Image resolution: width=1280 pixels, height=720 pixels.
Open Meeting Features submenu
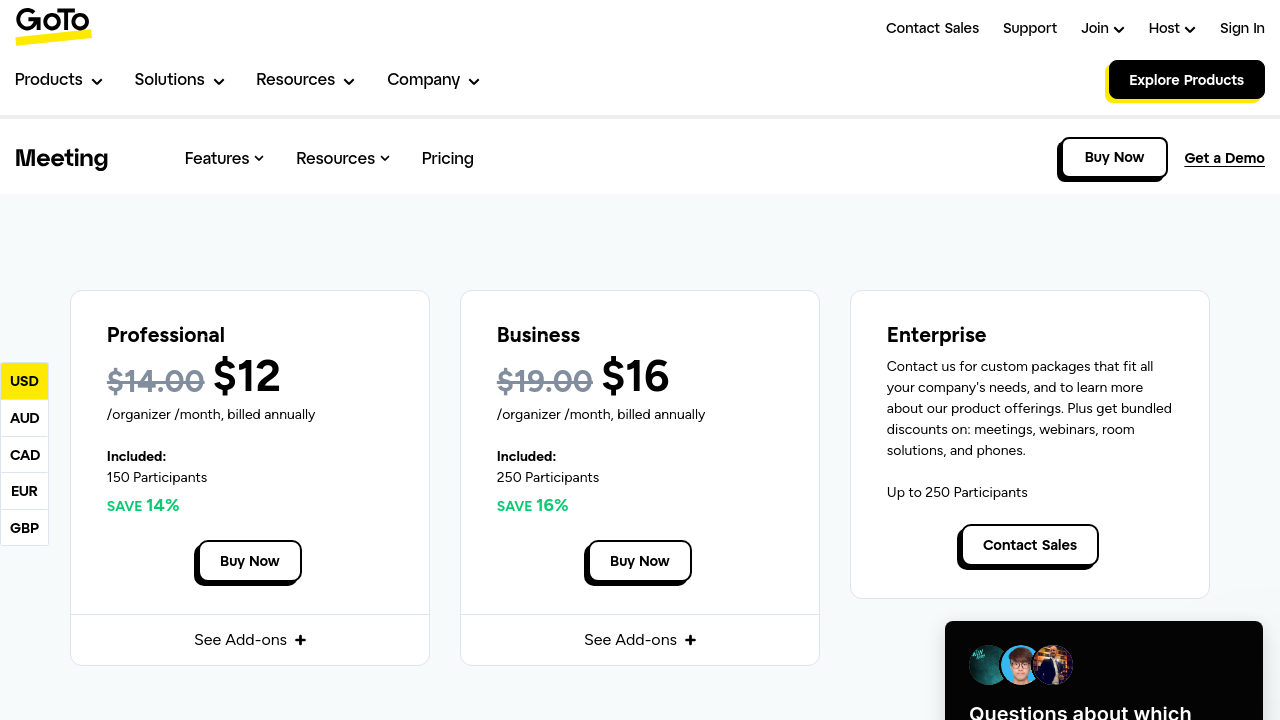click(x=224, y=158)
